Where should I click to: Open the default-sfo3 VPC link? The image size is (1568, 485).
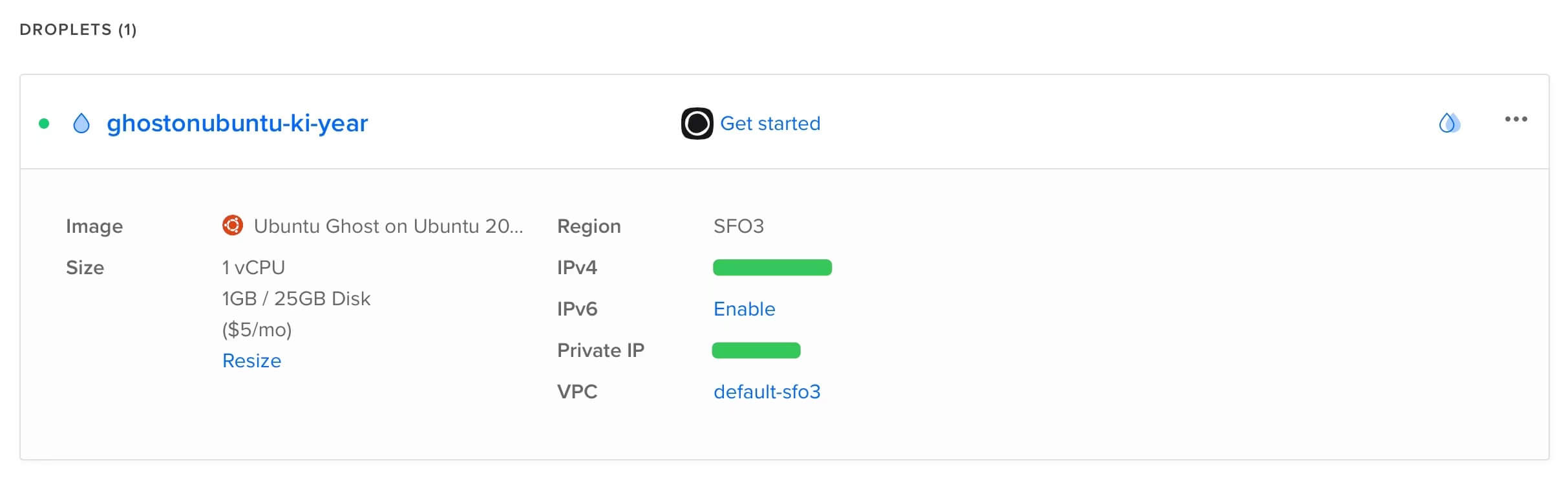767,392
